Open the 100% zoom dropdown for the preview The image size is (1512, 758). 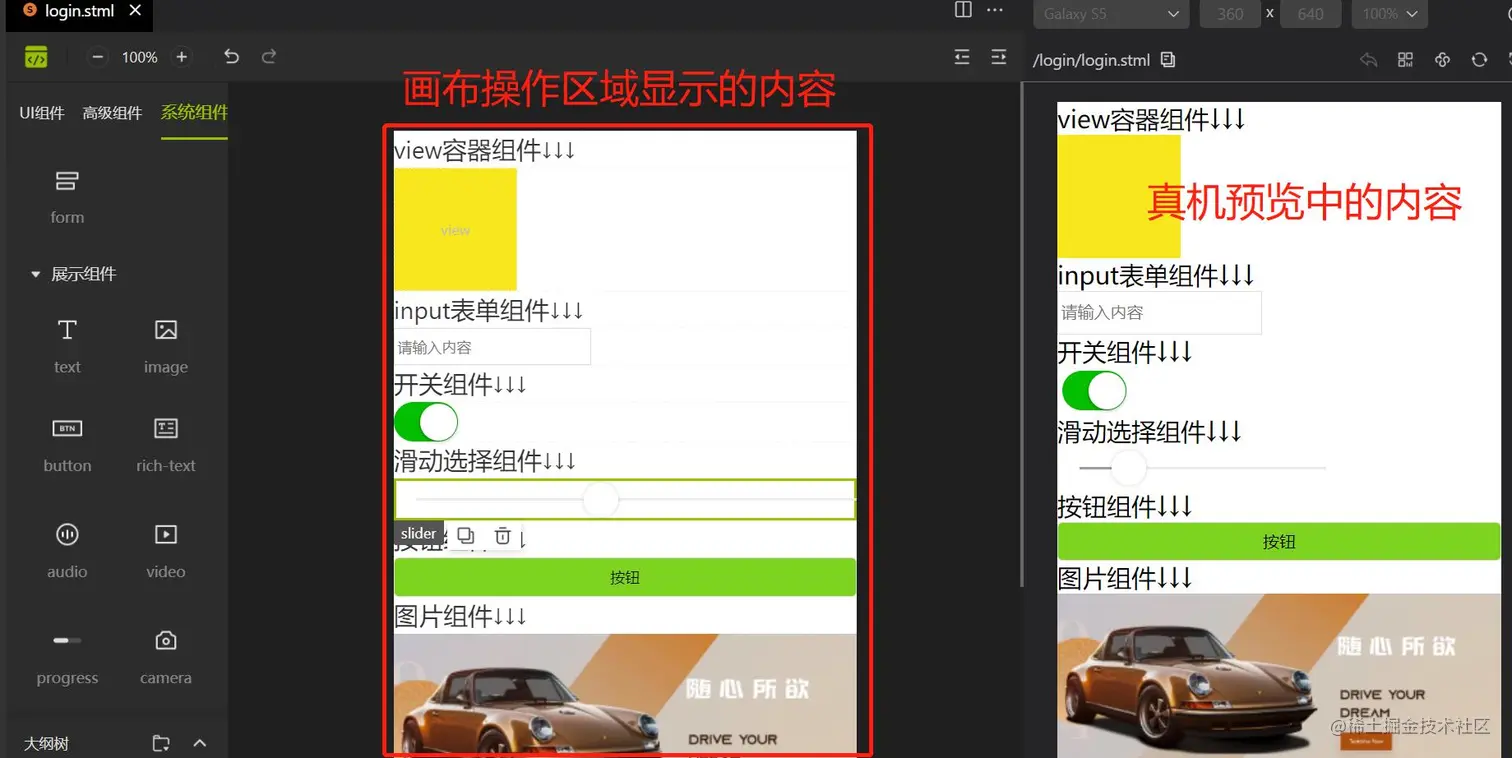coord(1389,14)
